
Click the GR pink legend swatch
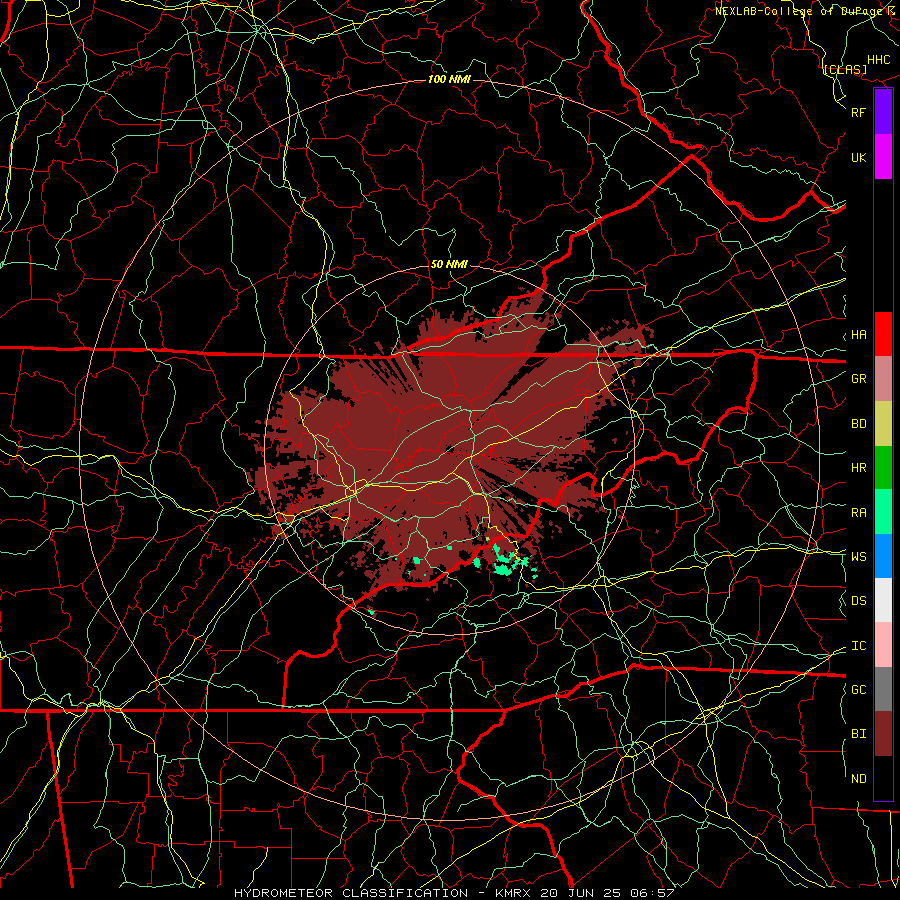click(x=883, y=378)
